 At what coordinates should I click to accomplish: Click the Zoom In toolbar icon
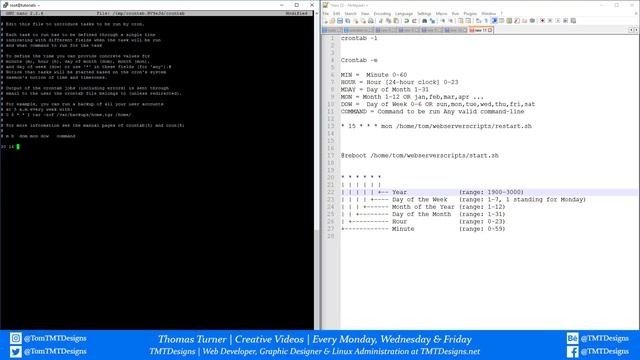(x=443, y=21)
